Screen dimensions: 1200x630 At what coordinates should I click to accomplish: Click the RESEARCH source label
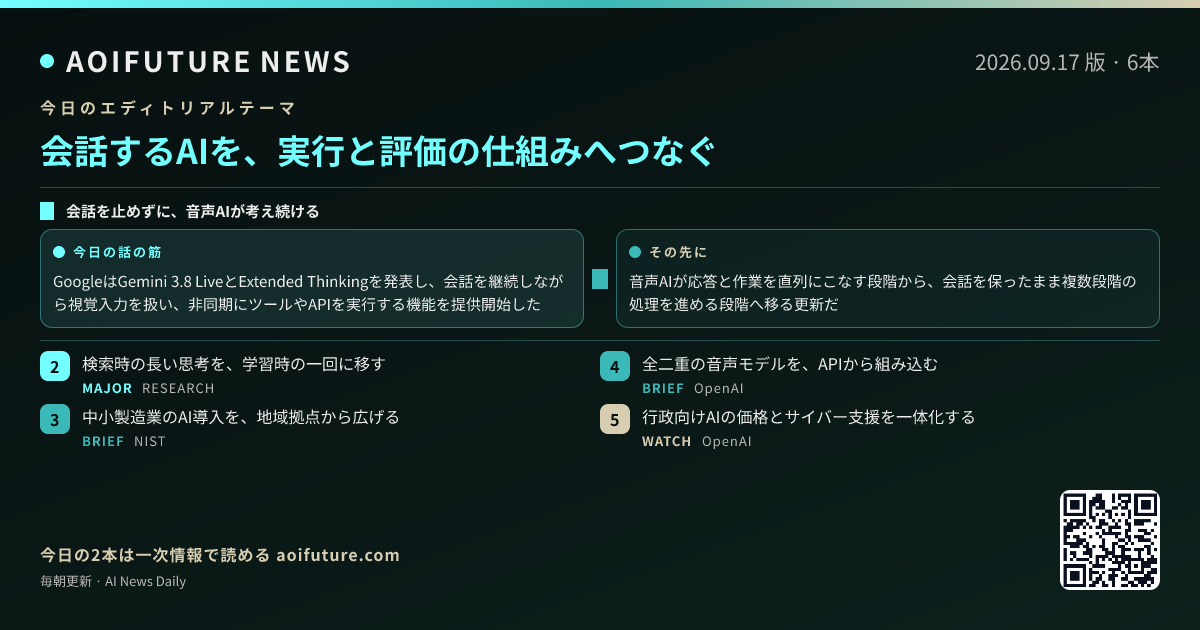178,388
